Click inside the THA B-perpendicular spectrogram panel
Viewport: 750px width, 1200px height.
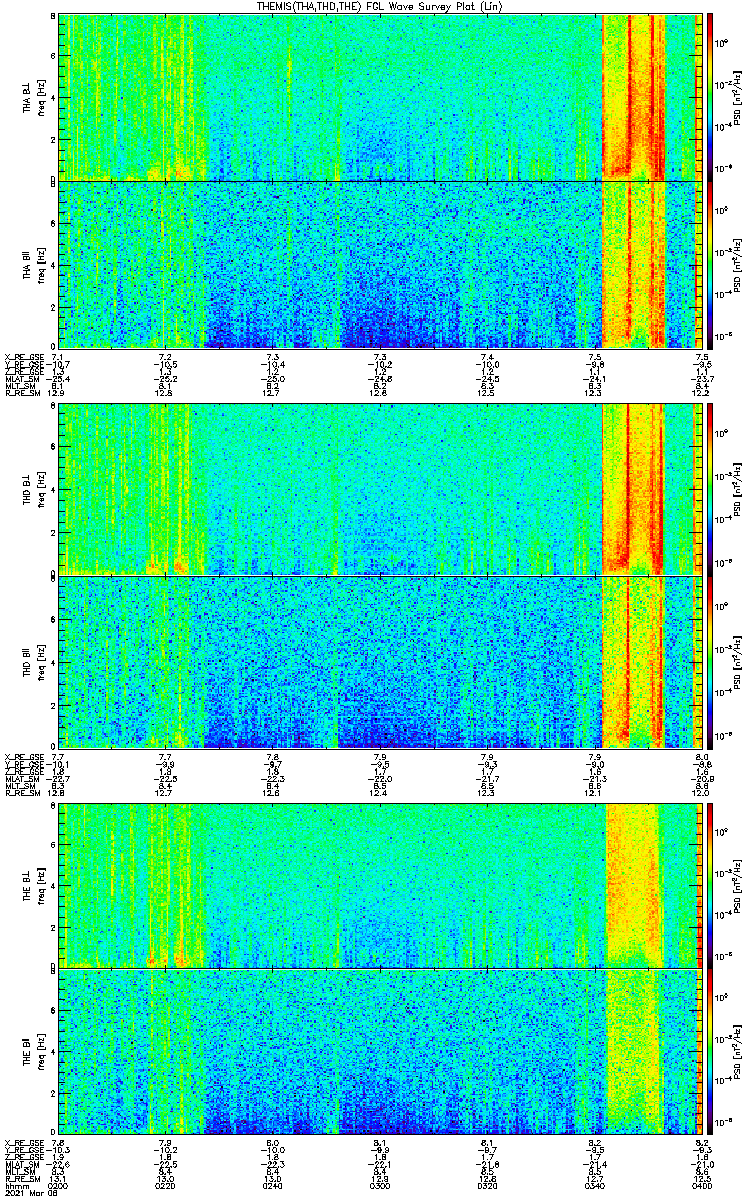(378, 97)
